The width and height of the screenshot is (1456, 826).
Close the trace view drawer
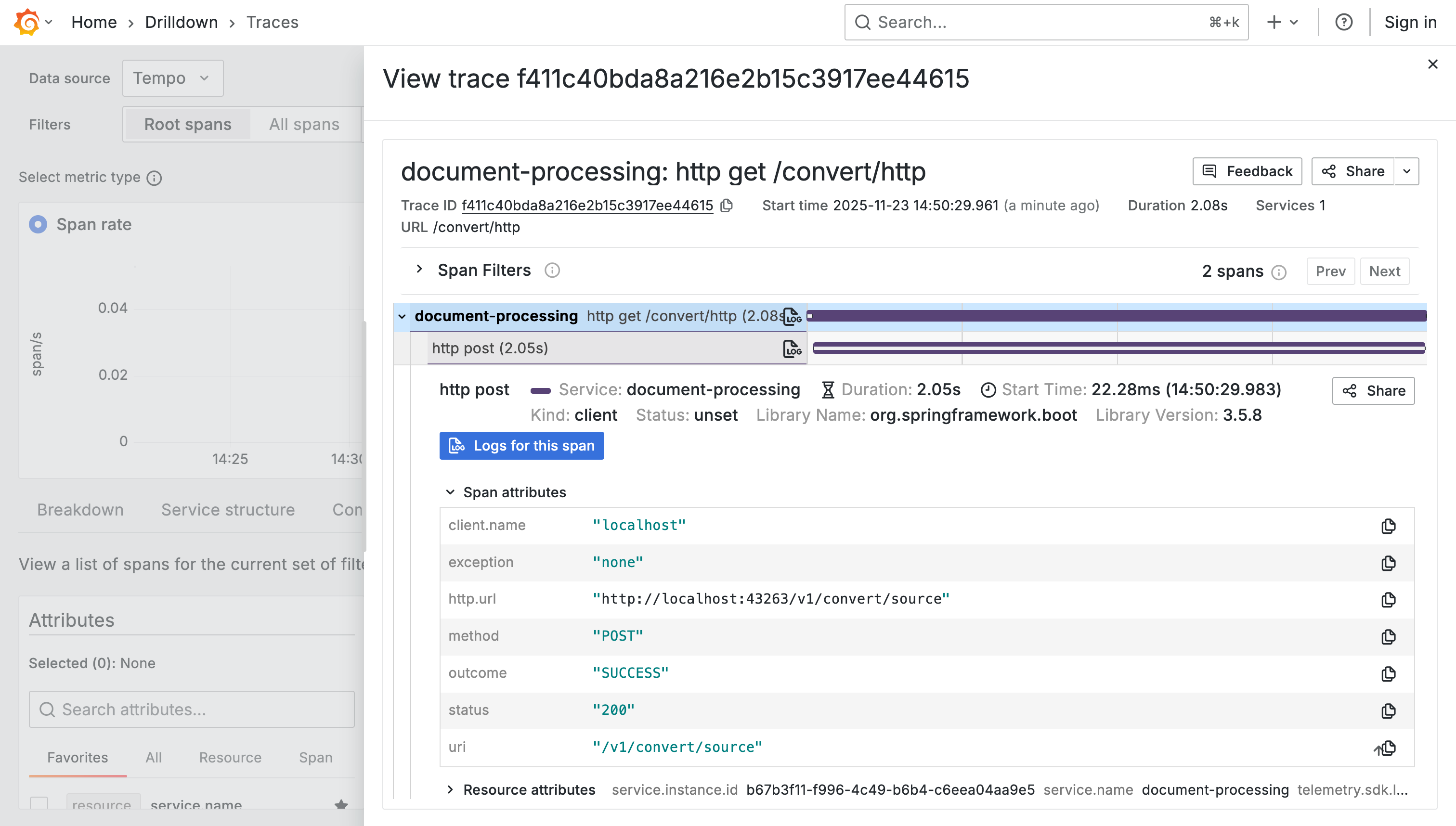pyautogui.click(x=1433, y=64)
